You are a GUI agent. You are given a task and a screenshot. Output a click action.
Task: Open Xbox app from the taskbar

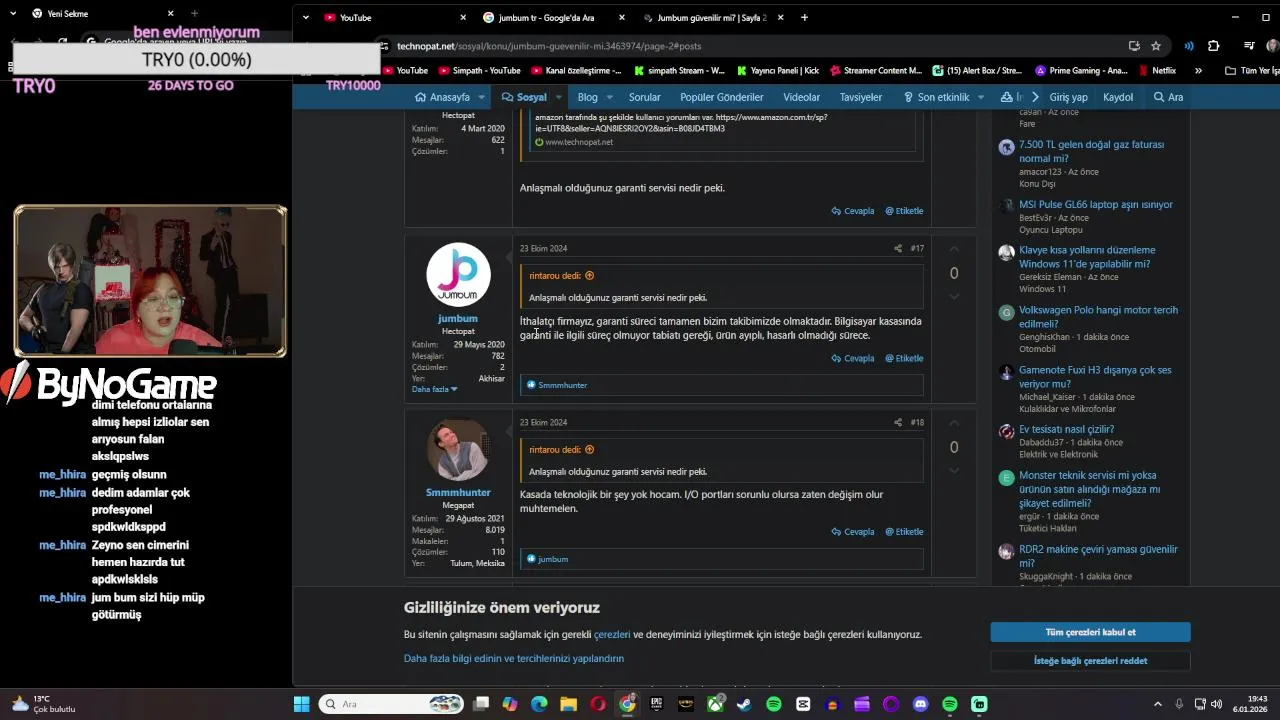coord(715,704)
